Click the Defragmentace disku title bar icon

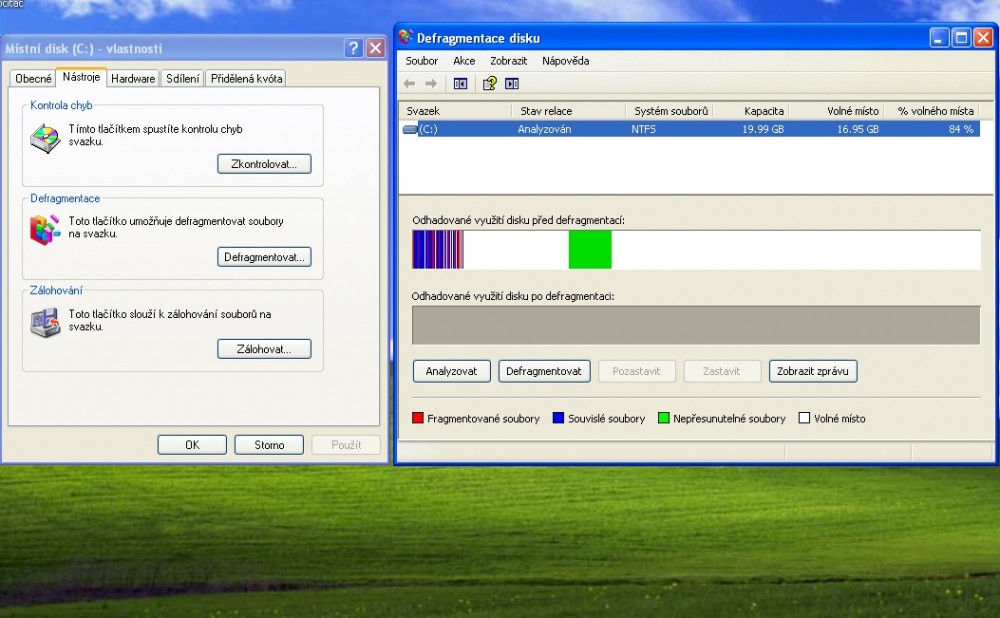405,38
